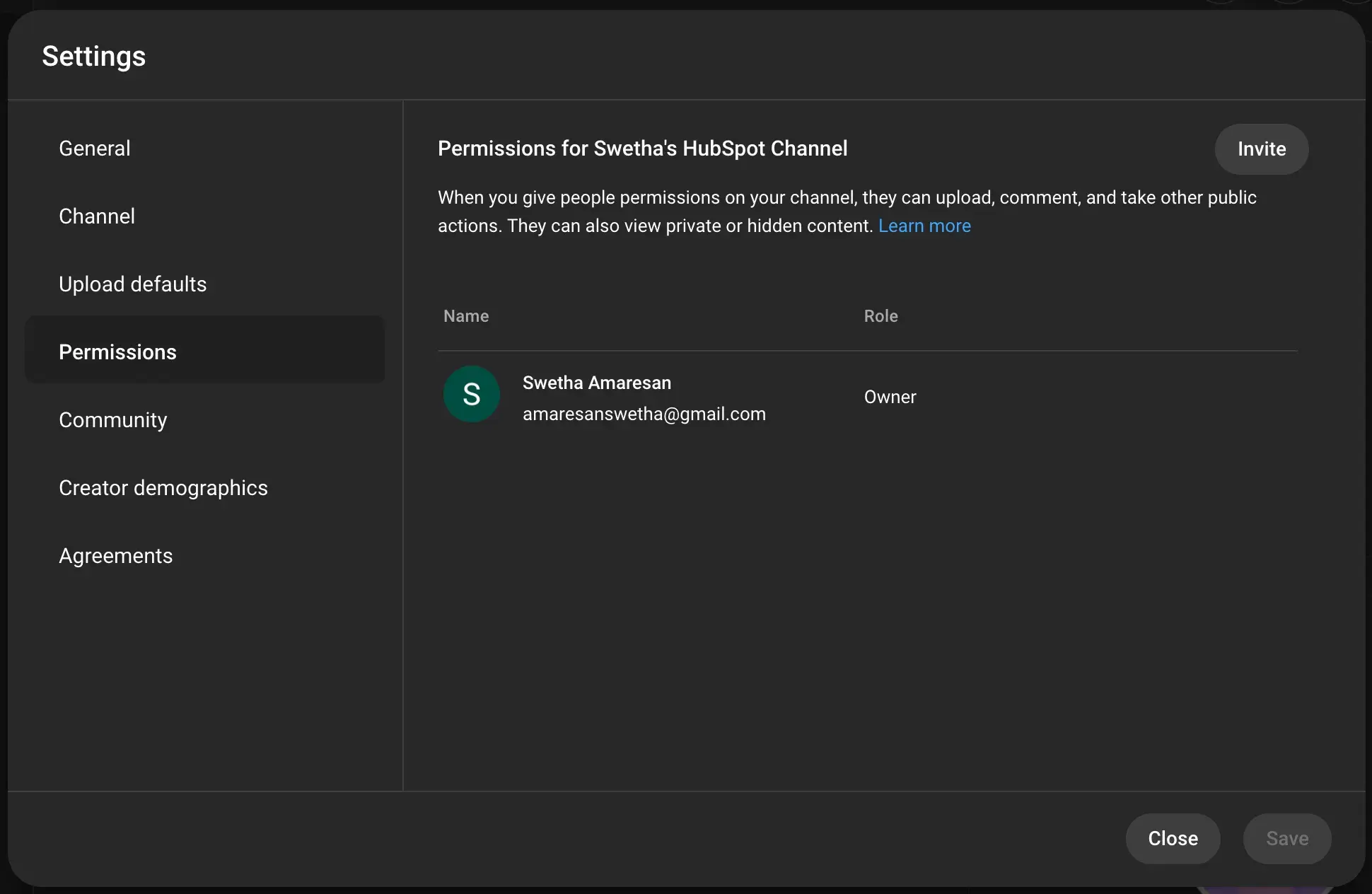Open Creator demographics settings

click(x=163, y=488)
